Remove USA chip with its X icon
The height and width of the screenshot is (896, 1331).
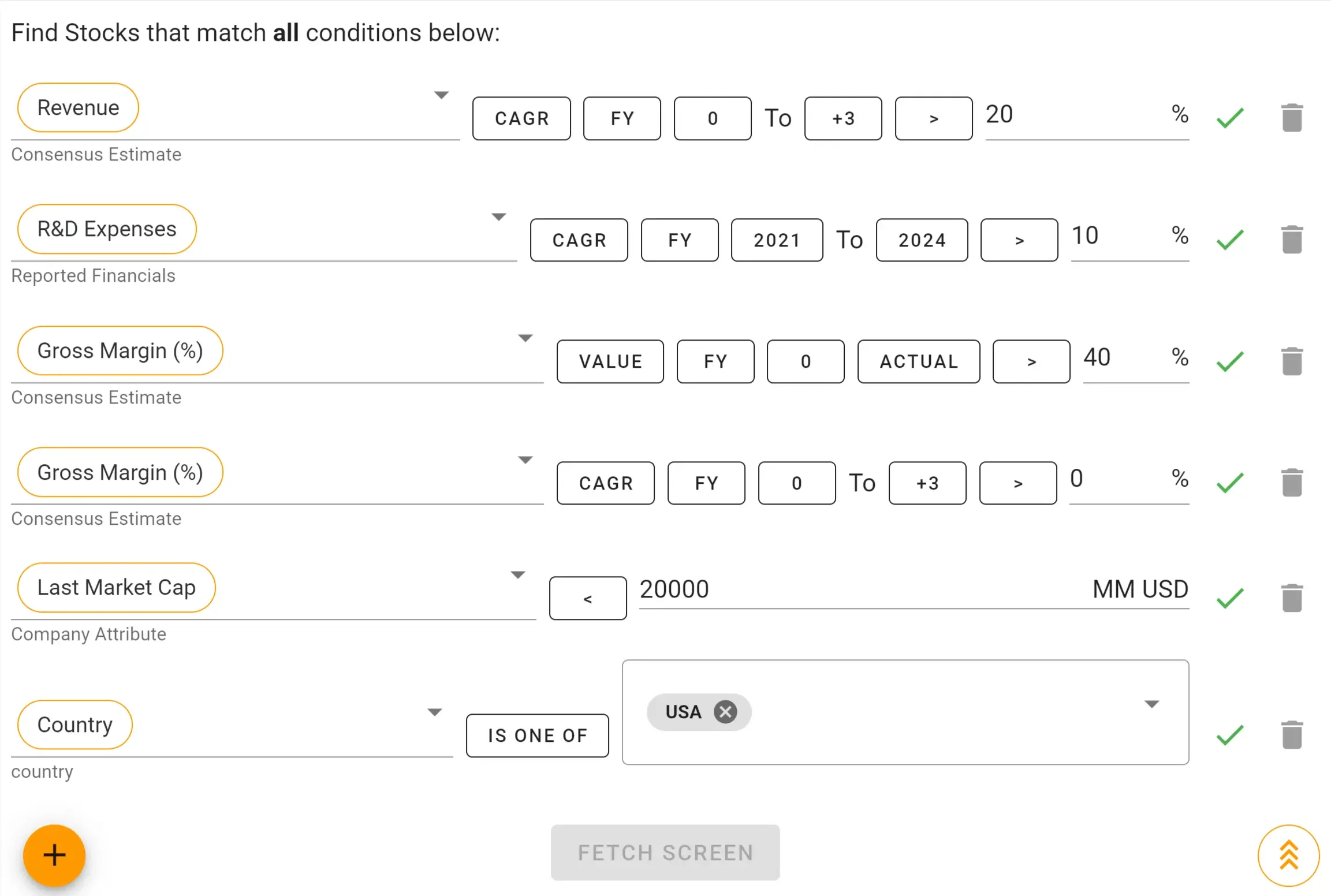[725, 712]
